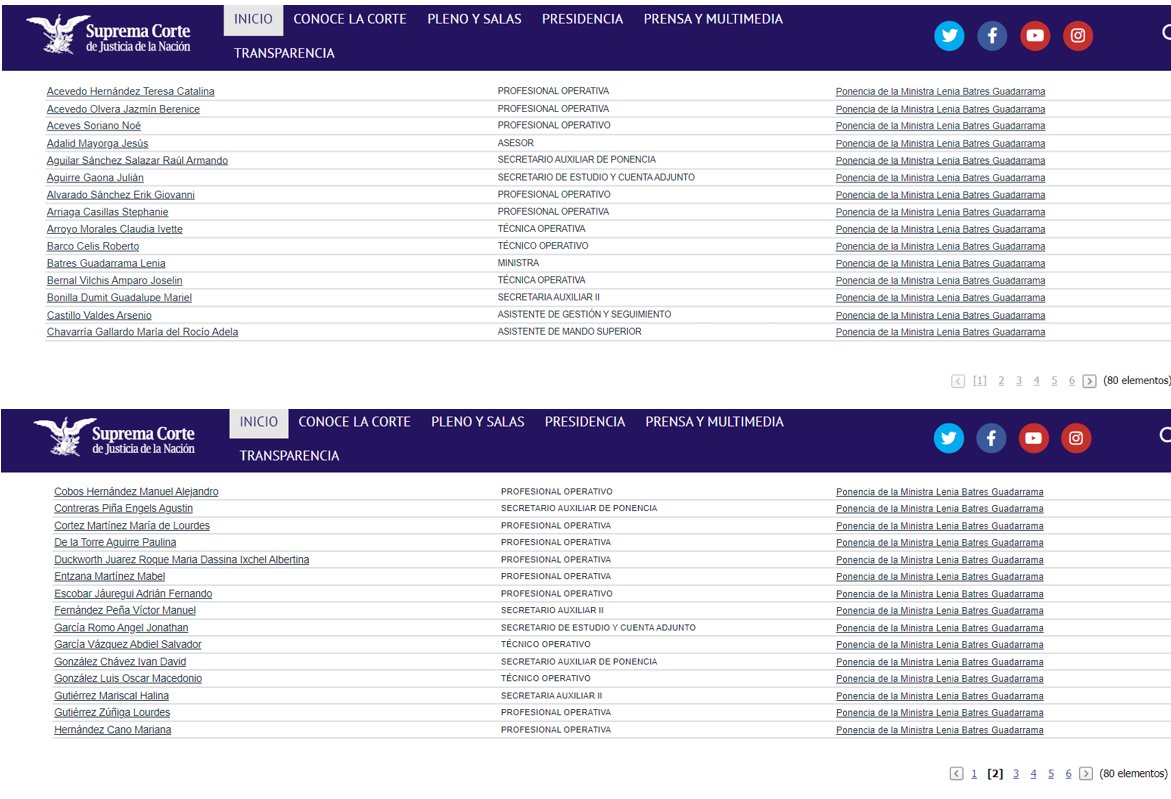The height and width of the screenshot is (799, 1171).
Task: Open González Luis Oscar Macedonio link
Action: tap(128, 679)
